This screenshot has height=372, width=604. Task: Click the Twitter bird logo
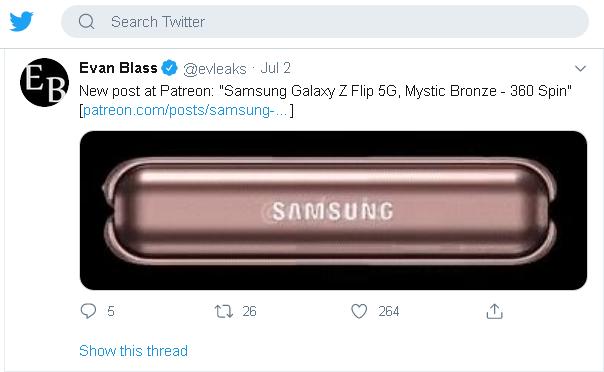click(x=21, y=21)
